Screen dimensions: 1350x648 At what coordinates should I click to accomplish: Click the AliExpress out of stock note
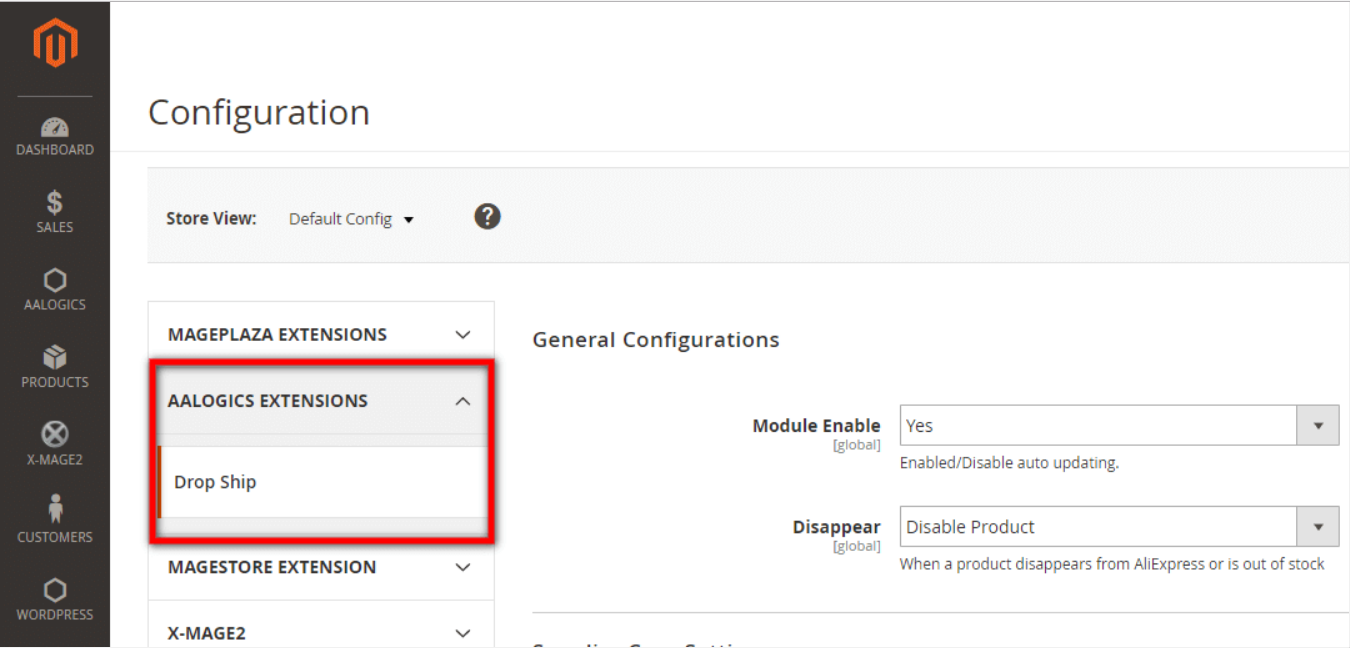pyautogui.click(x=1112, y=564)
